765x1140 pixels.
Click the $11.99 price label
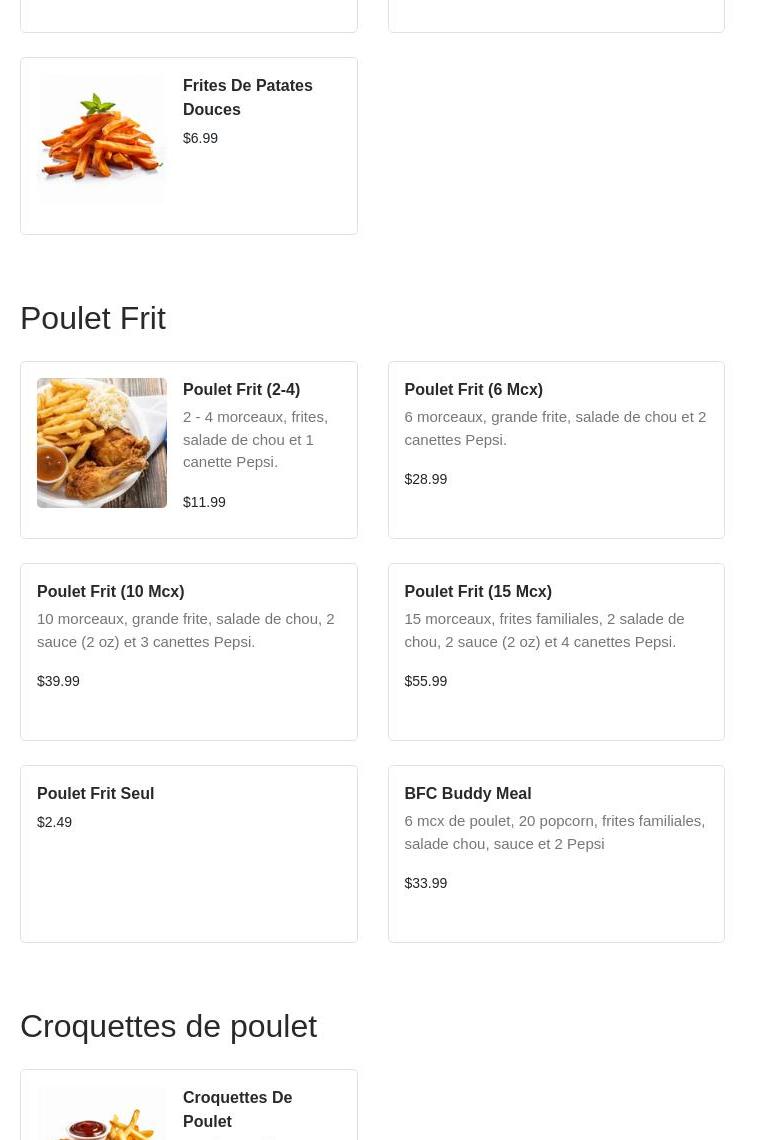click(204, 502)
